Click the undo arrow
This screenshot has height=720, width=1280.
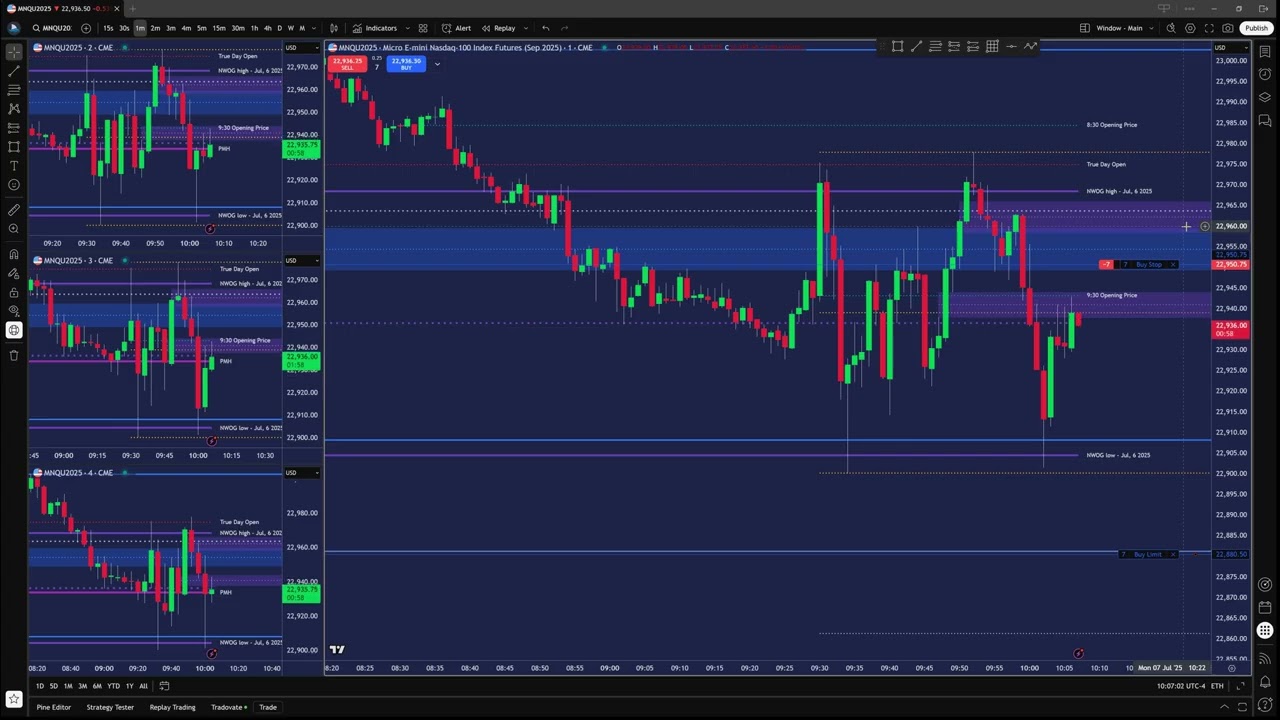545,28
